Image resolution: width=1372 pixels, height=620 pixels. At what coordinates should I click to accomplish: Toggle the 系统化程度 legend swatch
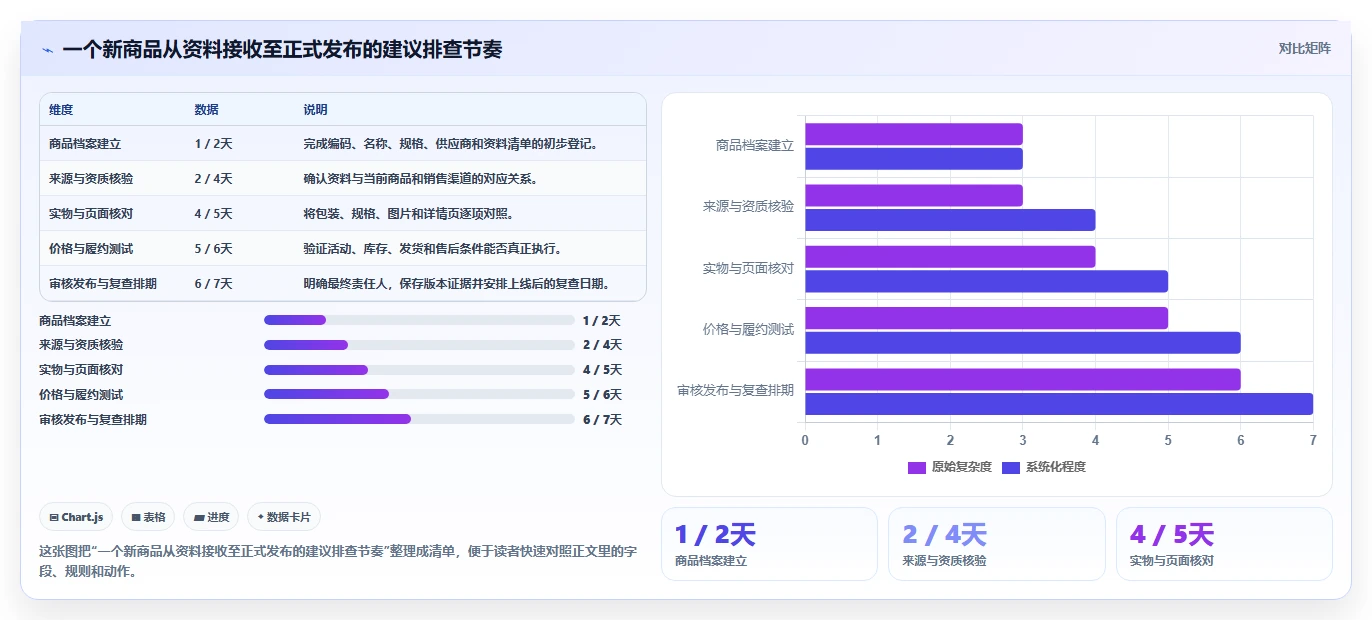click(x=1011, y=467)
